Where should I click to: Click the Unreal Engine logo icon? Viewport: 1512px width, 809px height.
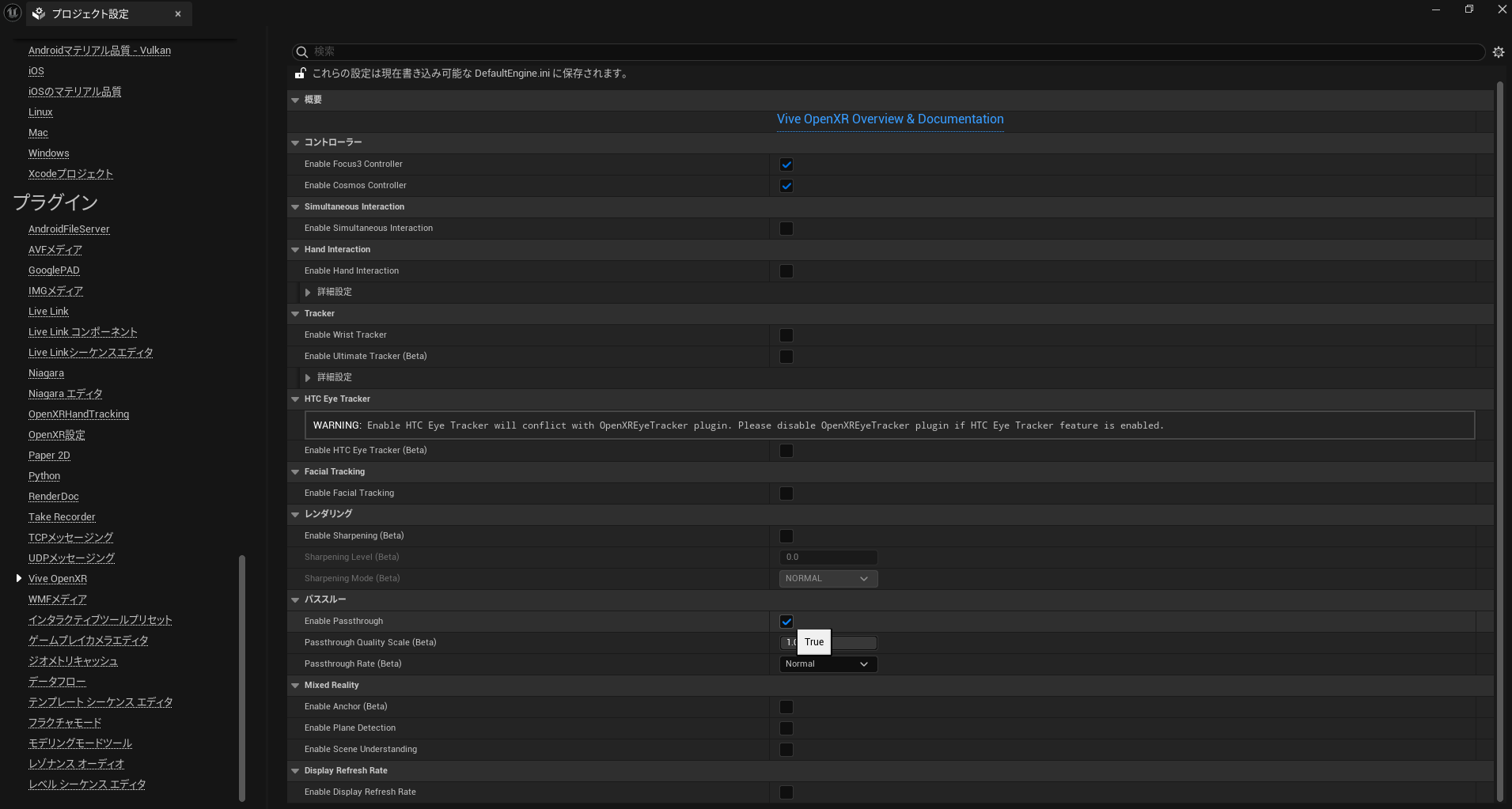pos(13,13)
